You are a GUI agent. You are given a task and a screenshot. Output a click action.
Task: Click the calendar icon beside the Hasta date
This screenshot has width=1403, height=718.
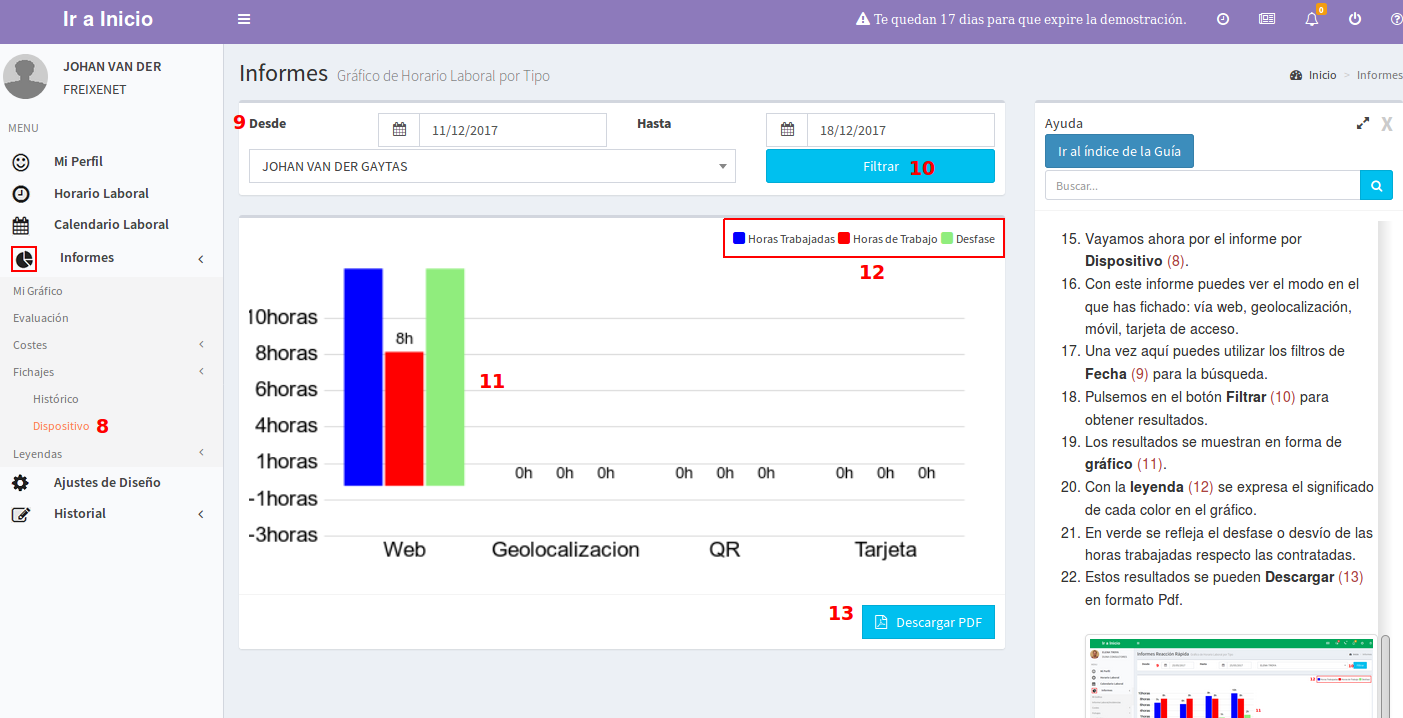coord(787,130)
